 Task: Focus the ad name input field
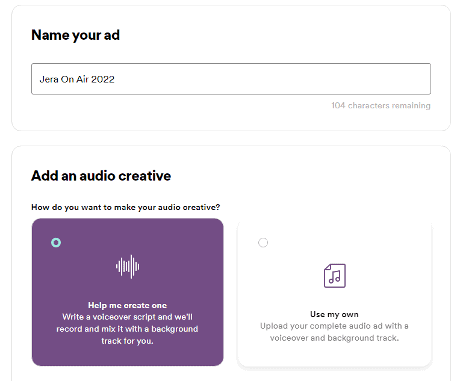tap(231, 79)
